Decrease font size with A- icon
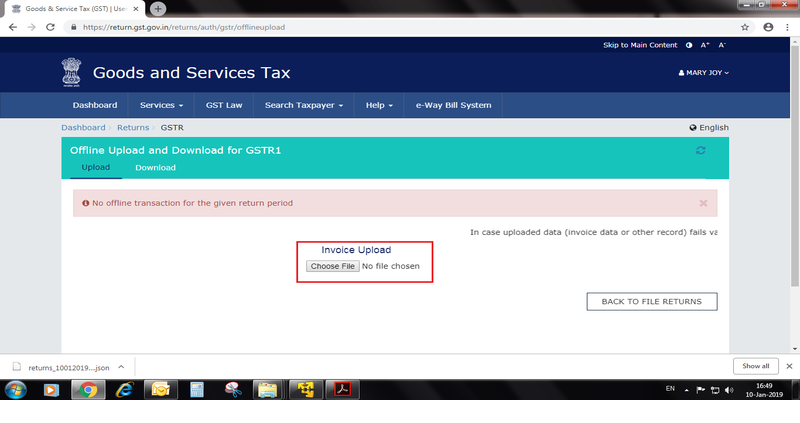 pos(722,46)
